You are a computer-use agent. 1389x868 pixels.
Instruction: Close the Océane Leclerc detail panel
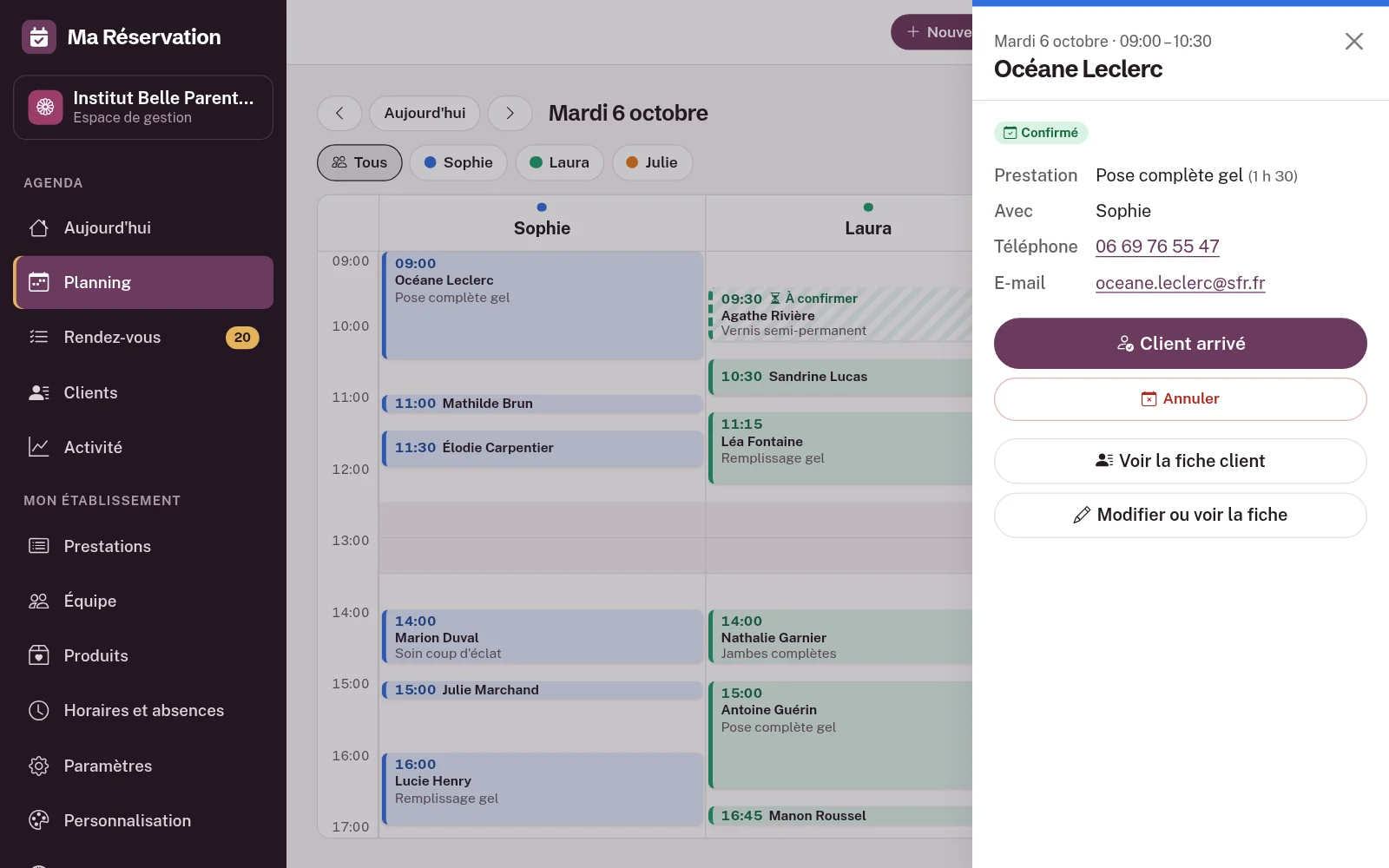pyautogui.click(x=1353, y=41)
